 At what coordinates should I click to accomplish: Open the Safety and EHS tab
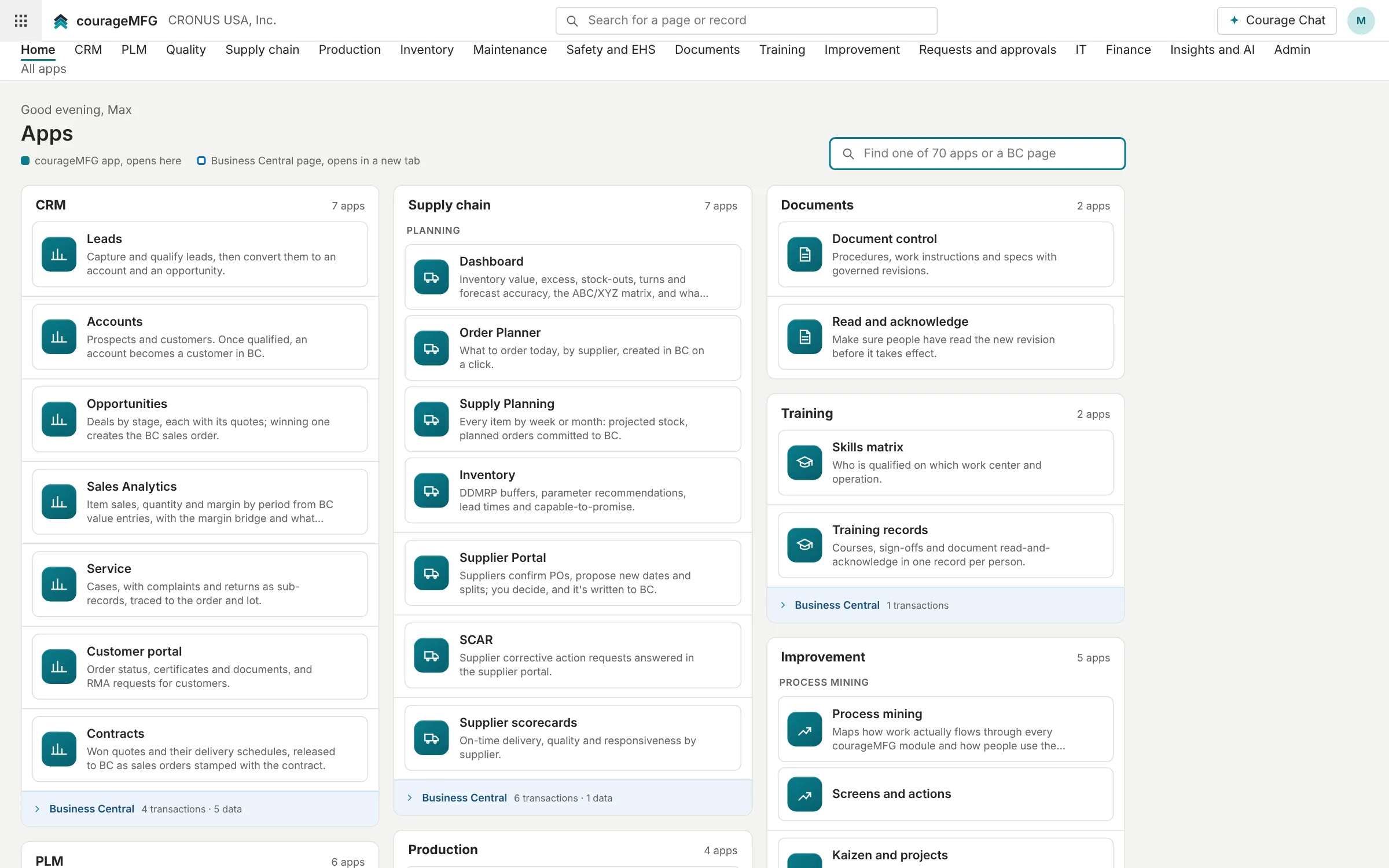tap(611, 50)
